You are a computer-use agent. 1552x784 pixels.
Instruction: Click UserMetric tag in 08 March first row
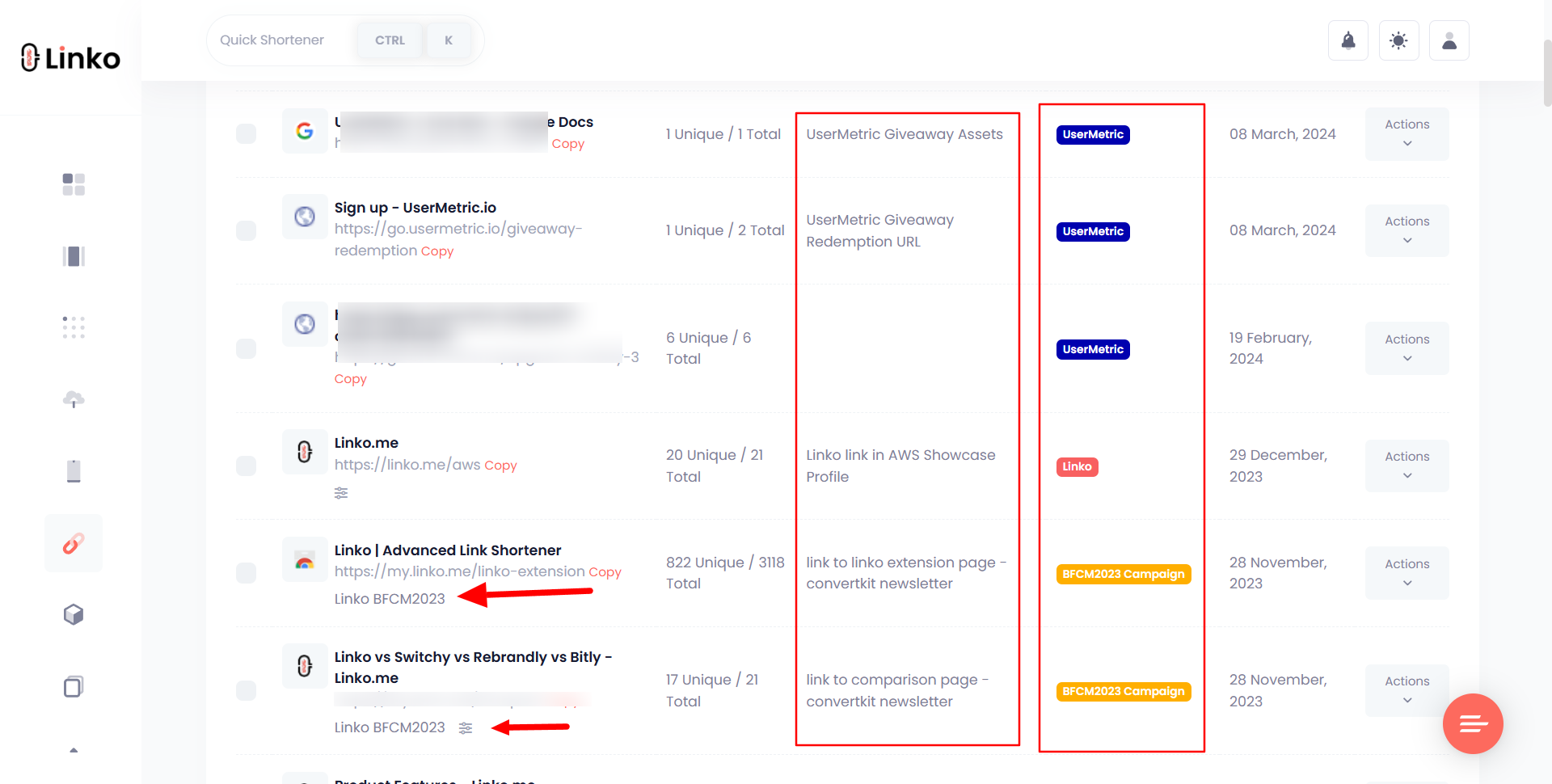point(1093,134)
